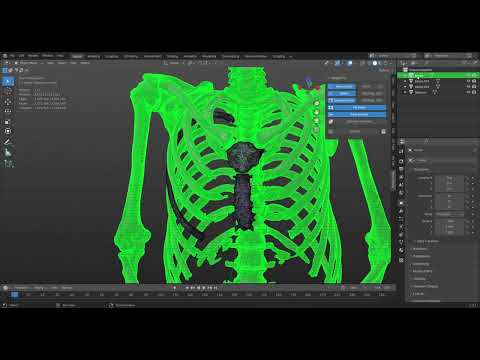Viewport: 480px width, 360px height.
Task: Open the timeline editor type menu
Action: coord(6,288)
